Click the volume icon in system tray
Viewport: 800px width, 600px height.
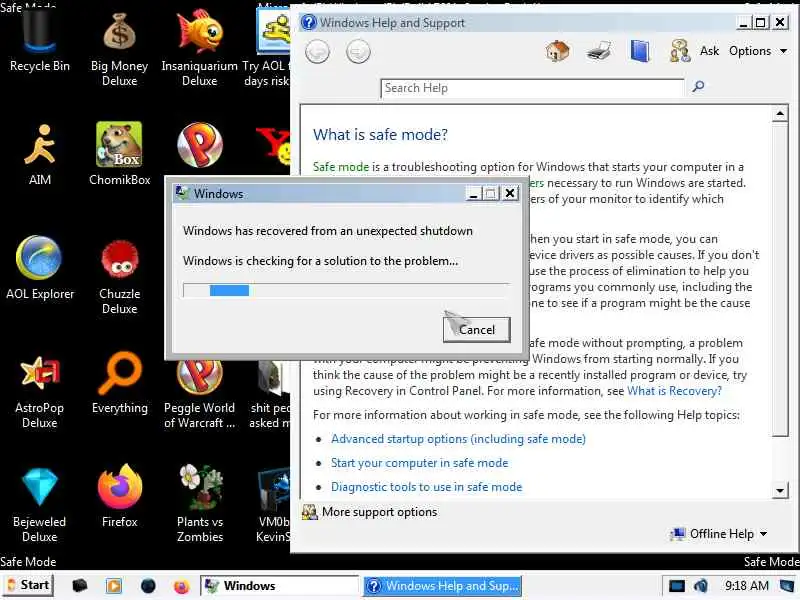700,586
